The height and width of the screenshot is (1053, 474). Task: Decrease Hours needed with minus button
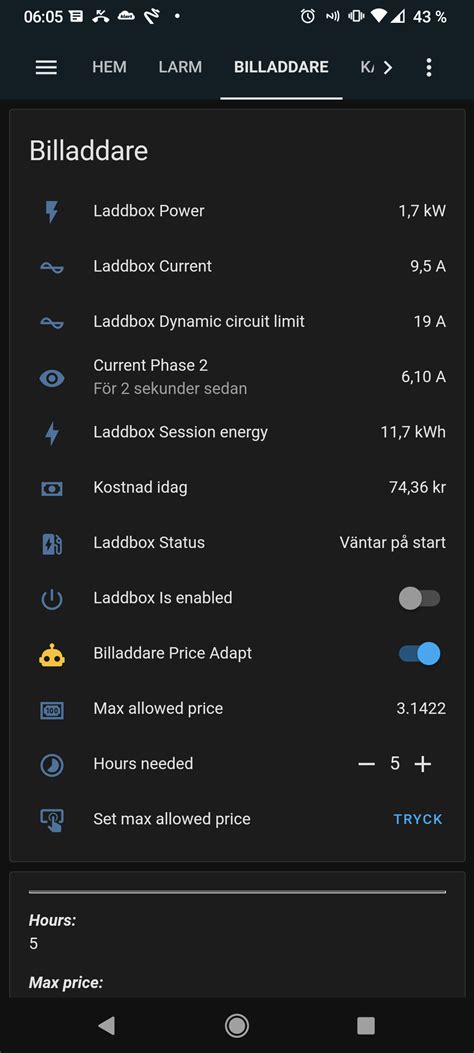[367, 764]
